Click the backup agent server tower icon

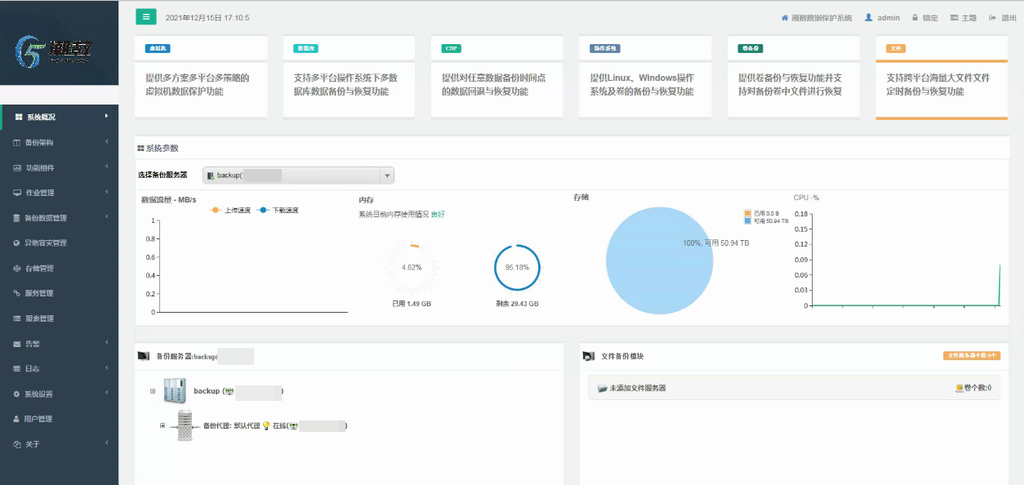click(184, 425)
